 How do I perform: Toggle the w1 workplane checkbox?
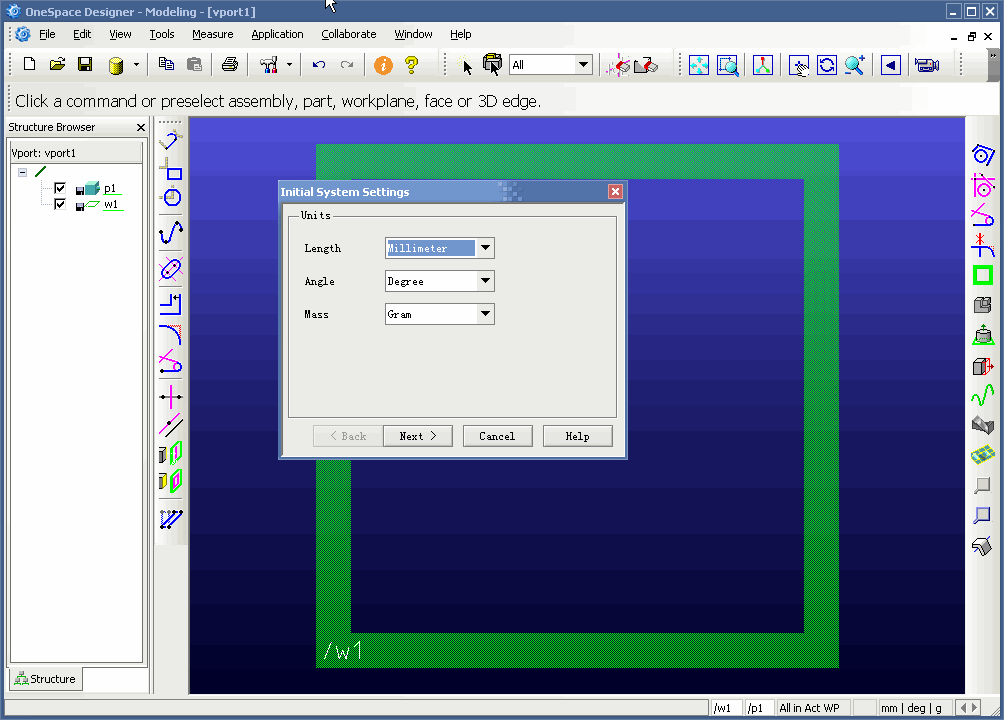60,204
